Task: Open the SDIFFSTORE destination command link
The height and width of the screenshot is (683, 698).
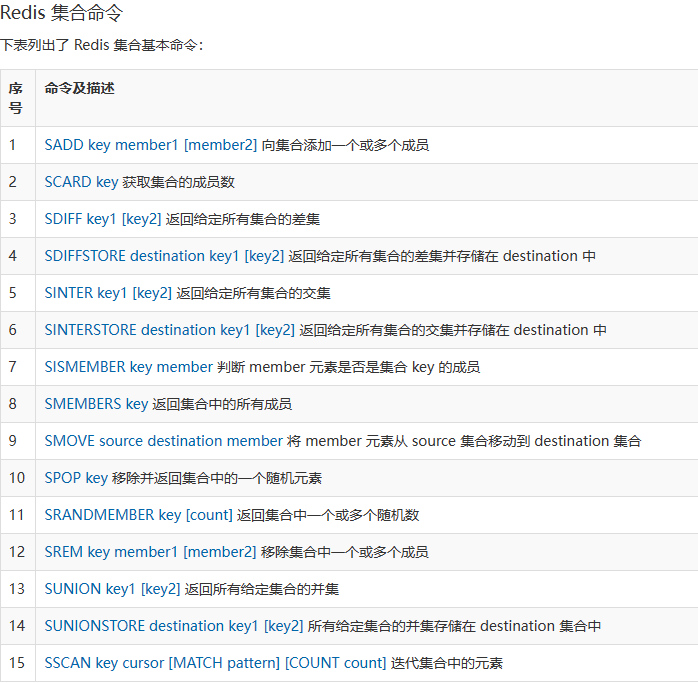Action: point(164,256)
